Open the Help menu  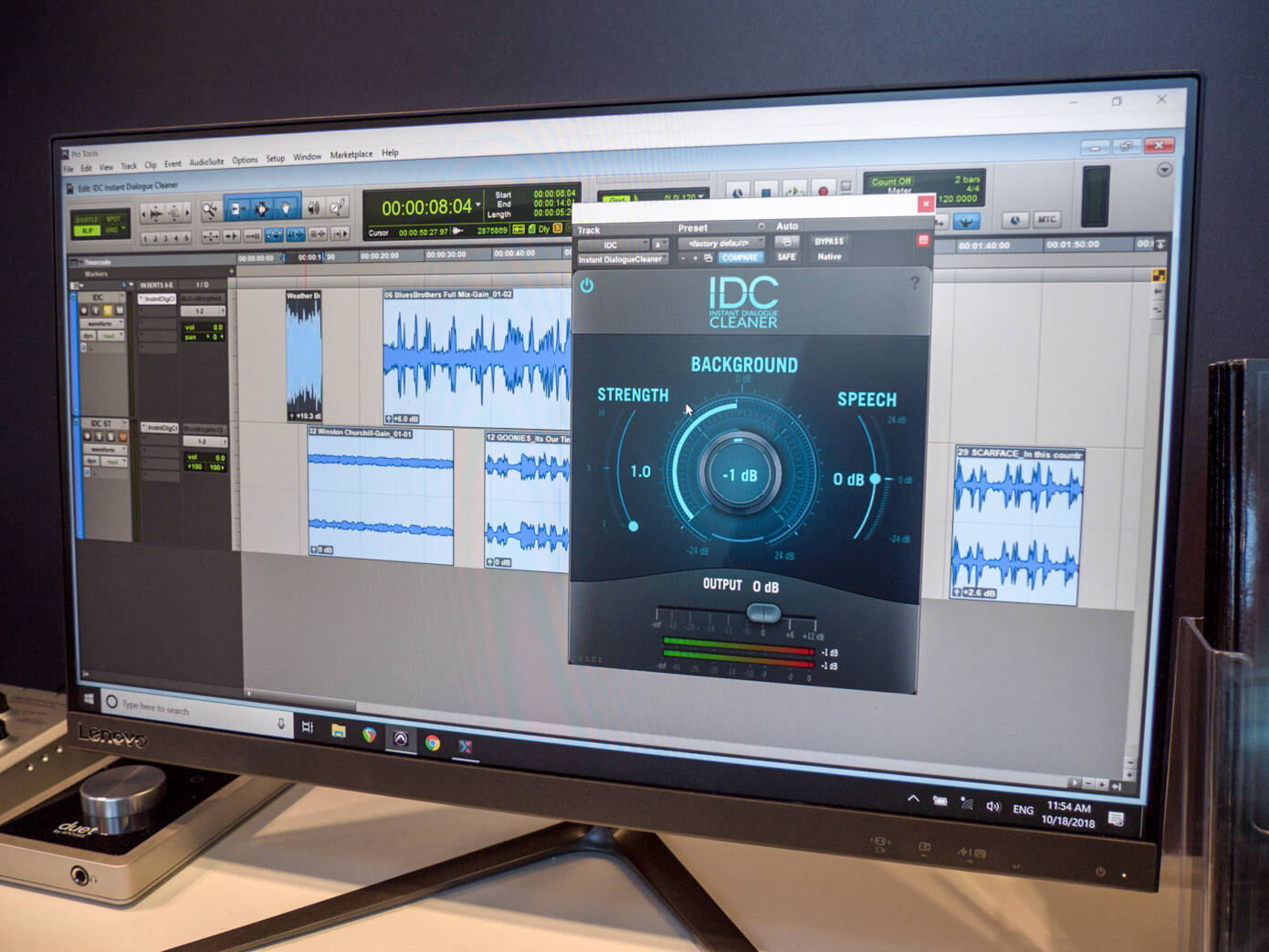click(x=390, y=153)
